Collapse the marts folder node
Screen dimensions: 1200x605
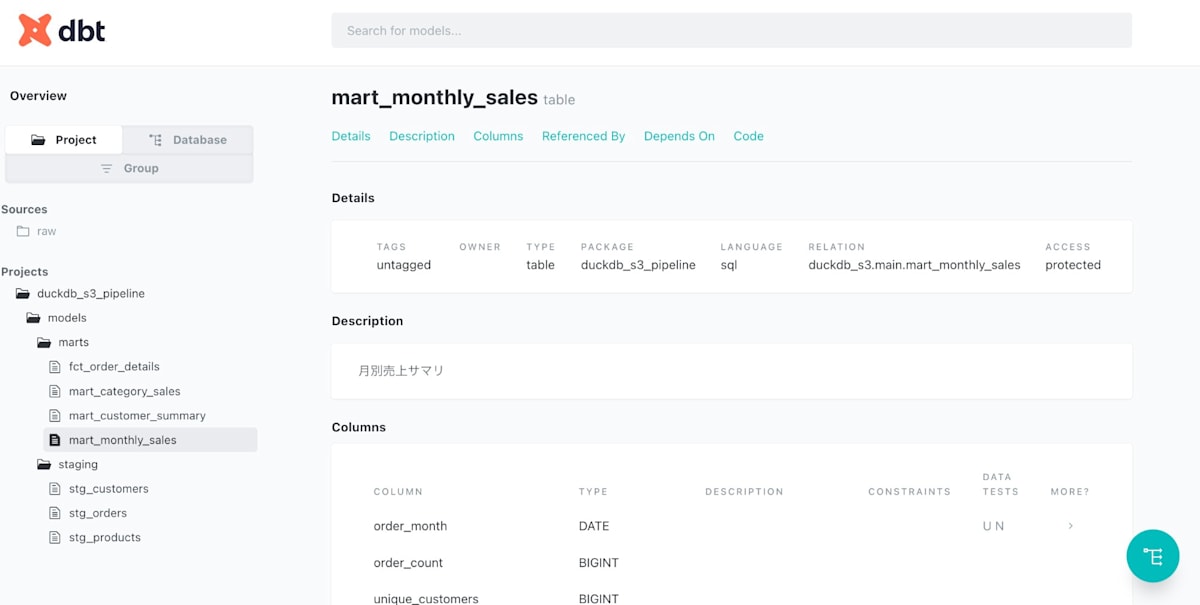[x=73, y=342]
